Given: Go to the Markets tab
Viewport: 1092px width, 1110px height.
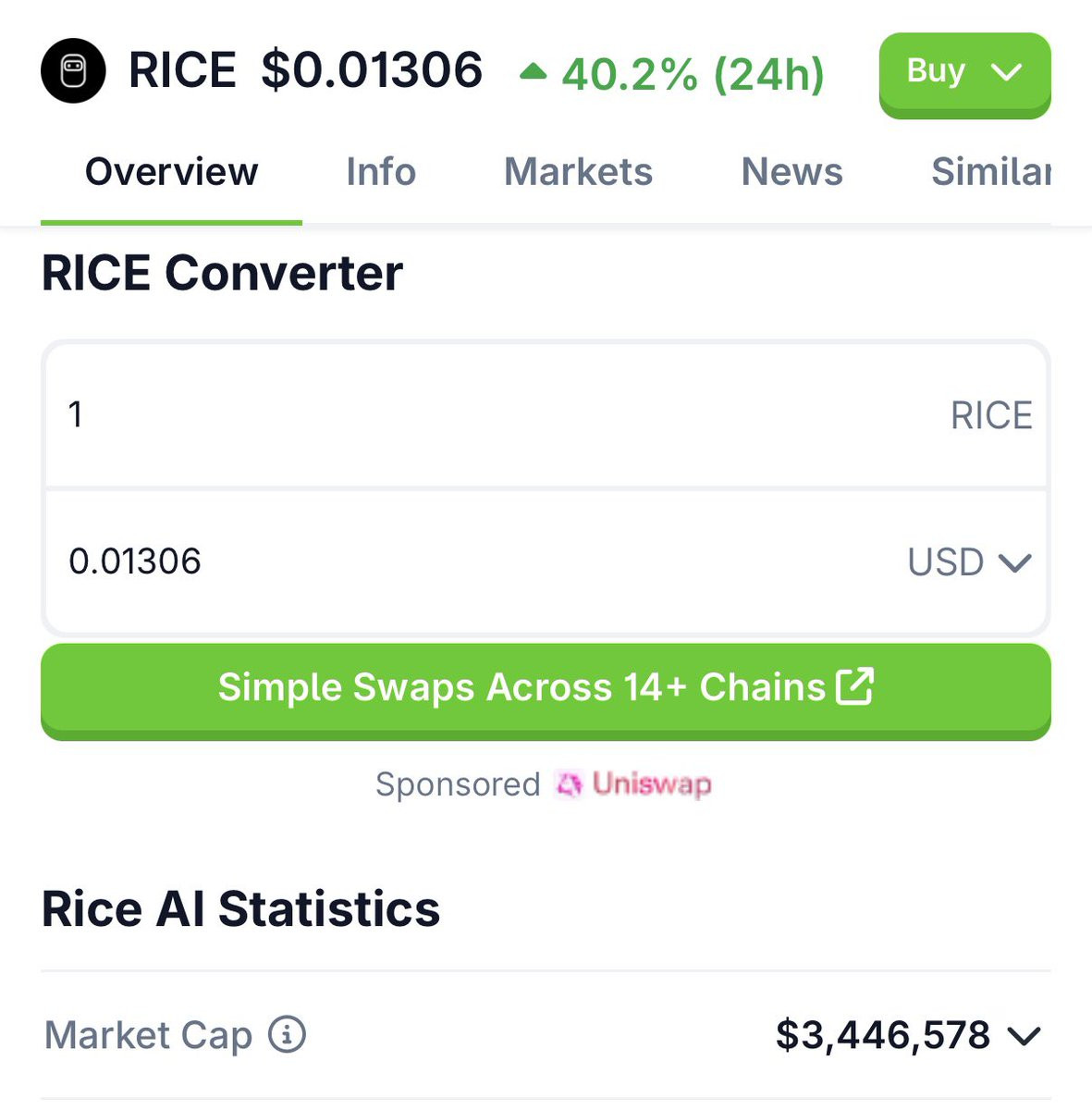Looking at the screenshot, I should [578, 172].
